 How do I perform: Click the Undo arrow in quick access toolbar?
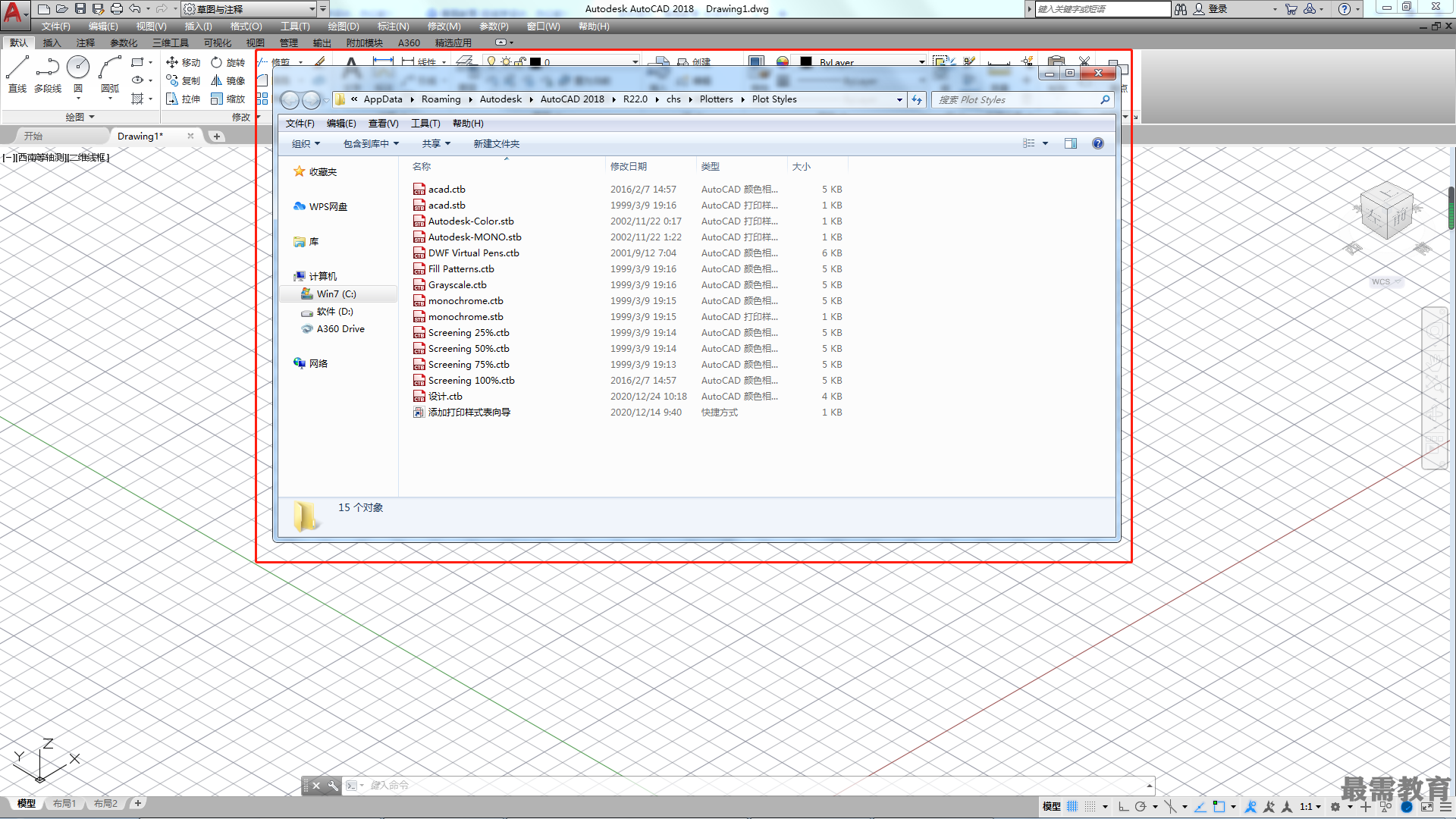point(135,9)
